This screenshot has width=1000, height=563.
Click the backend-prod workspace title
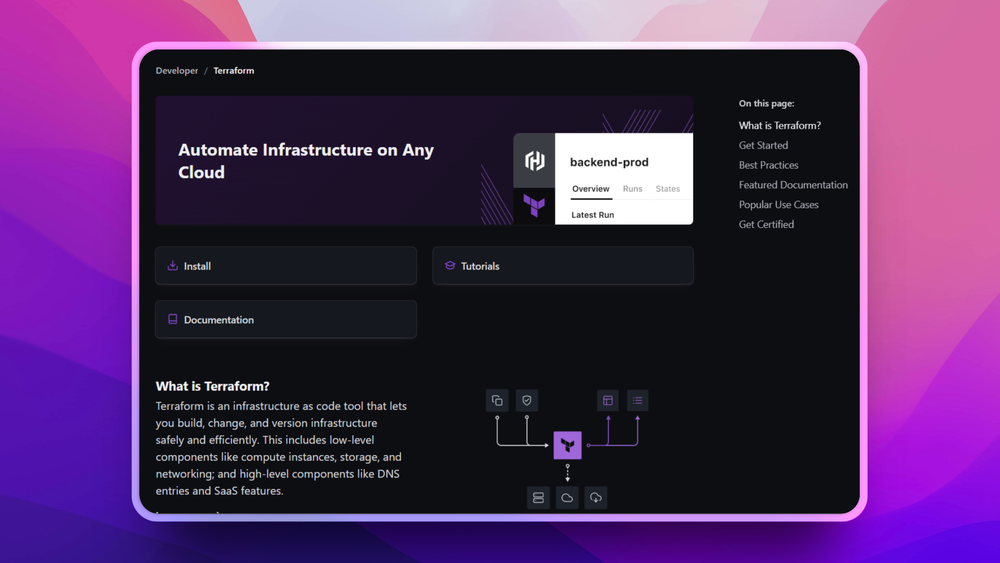tap(609, 162)
